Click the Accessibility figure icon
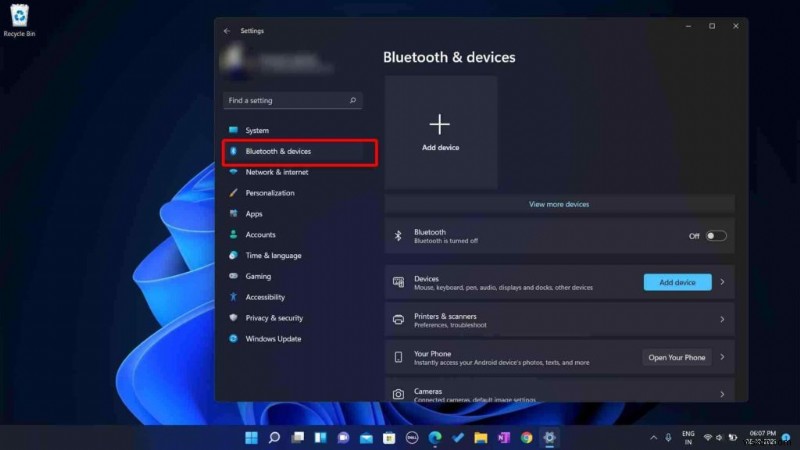 coord(233,297)
